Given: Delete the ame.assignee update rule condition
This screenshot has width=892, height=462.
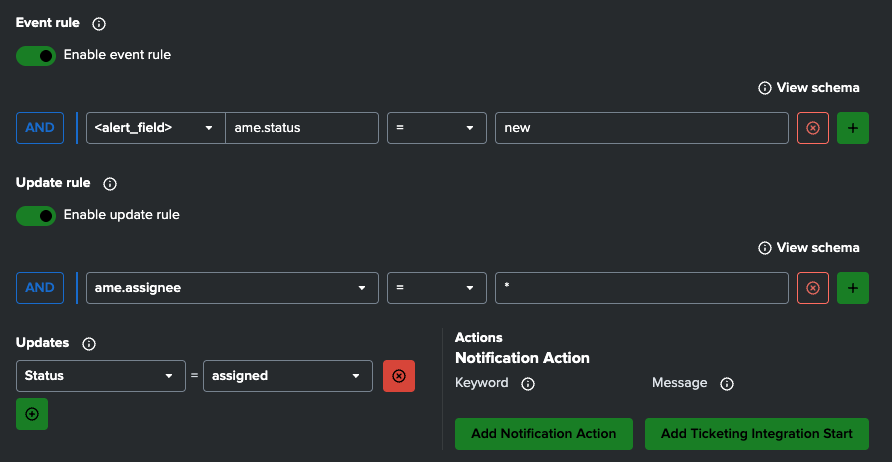Looking at the screenshot, I should coord(812,288).
